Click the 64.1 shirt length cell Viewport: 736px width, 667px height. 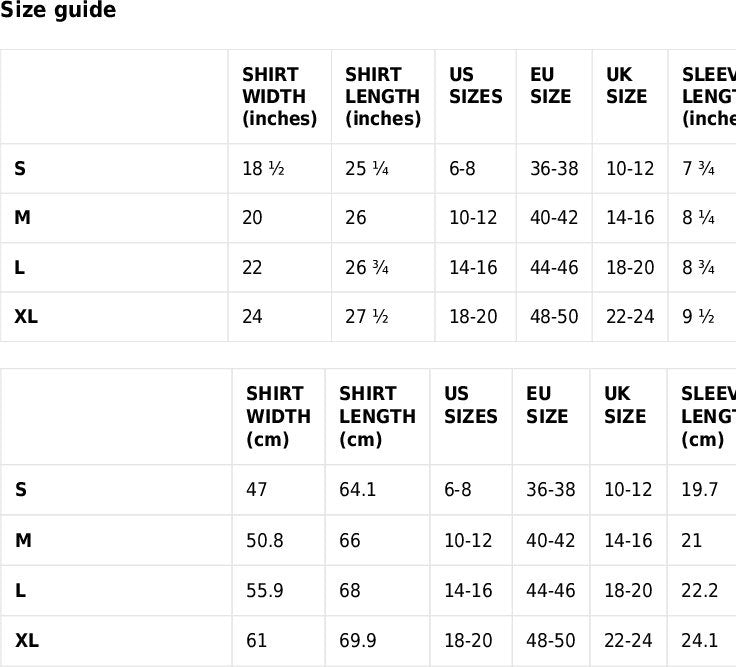click(x=358, y=490)
